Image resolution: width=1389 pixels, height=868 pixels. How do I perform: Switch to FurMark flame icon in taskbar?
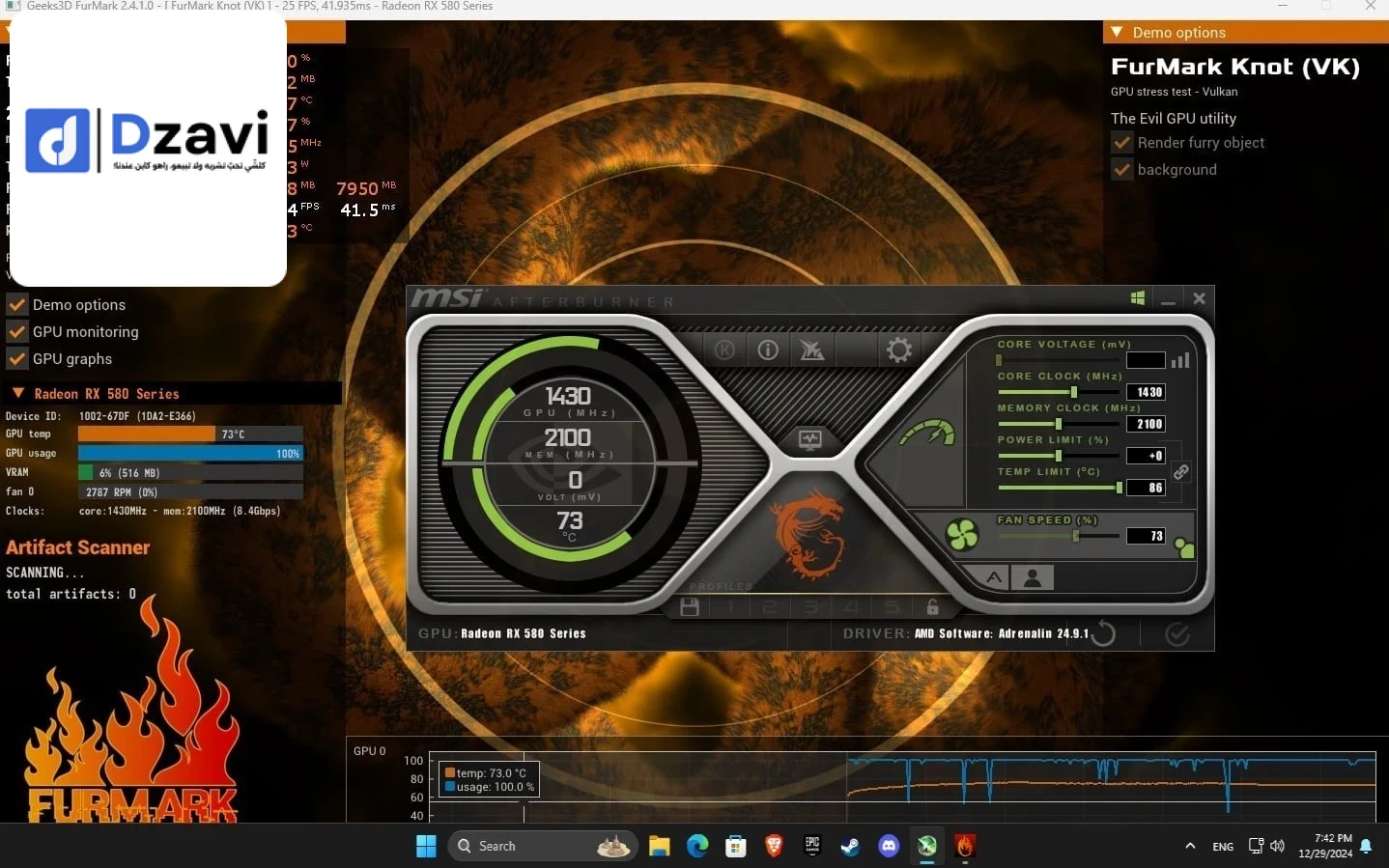click(965, 846)
